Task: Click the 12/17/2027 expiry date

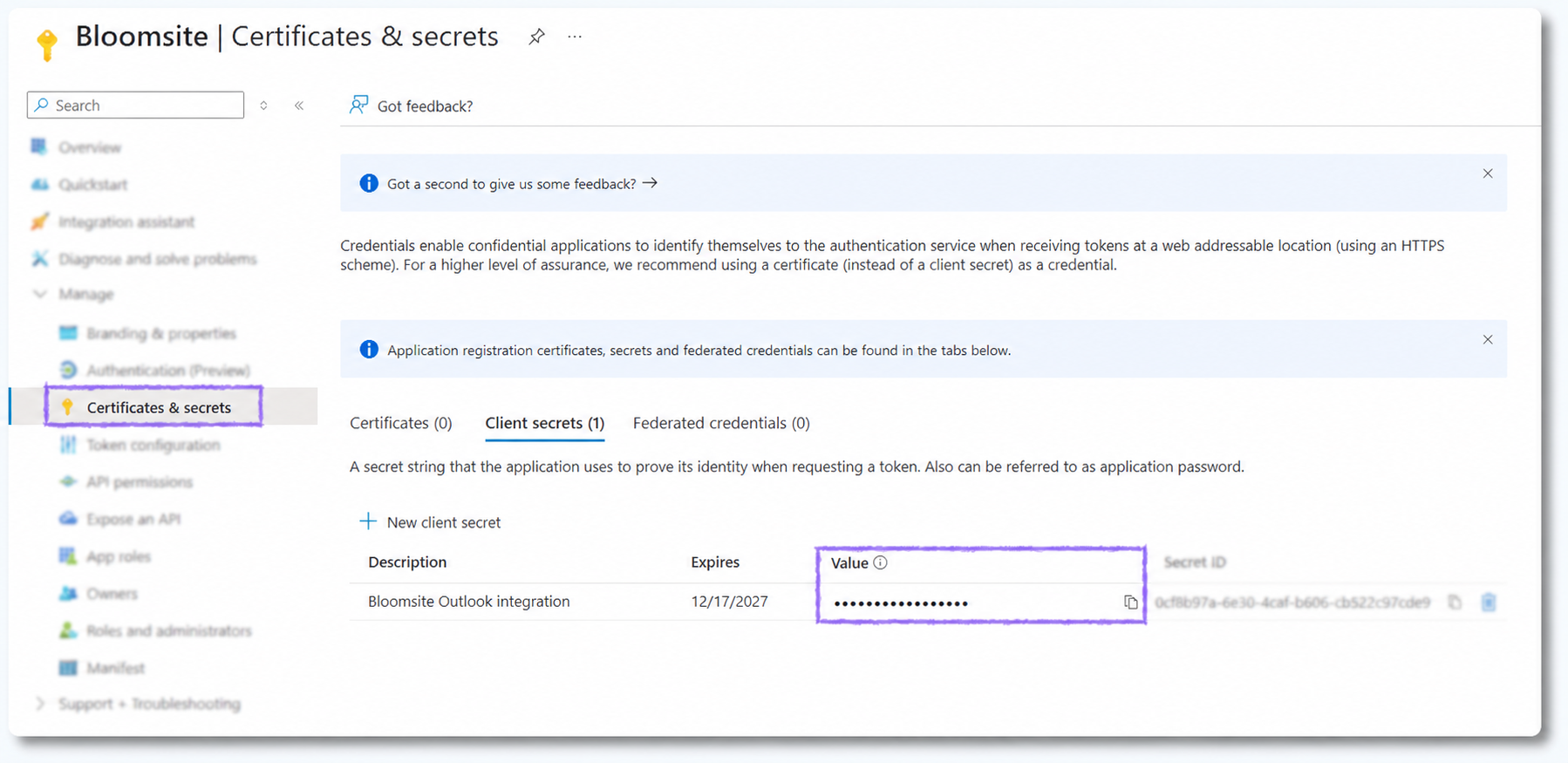Action: click(x=730, y=602)
